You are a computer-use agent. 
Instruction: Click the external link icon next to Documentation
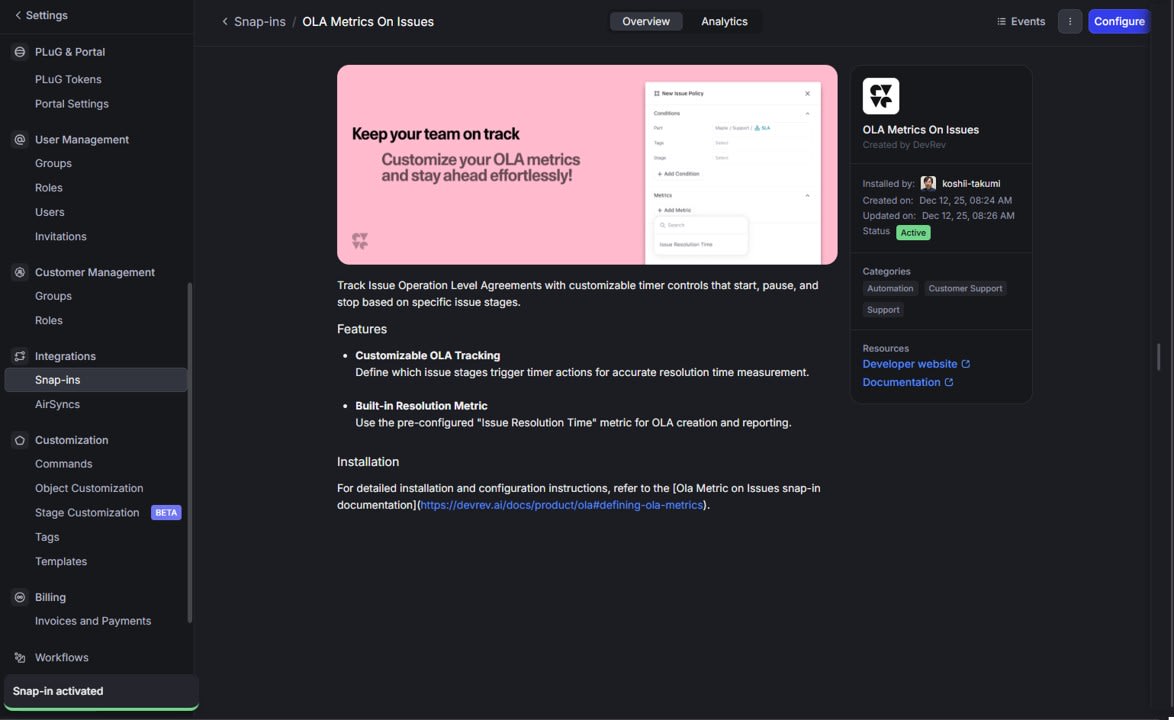[949, 382]
